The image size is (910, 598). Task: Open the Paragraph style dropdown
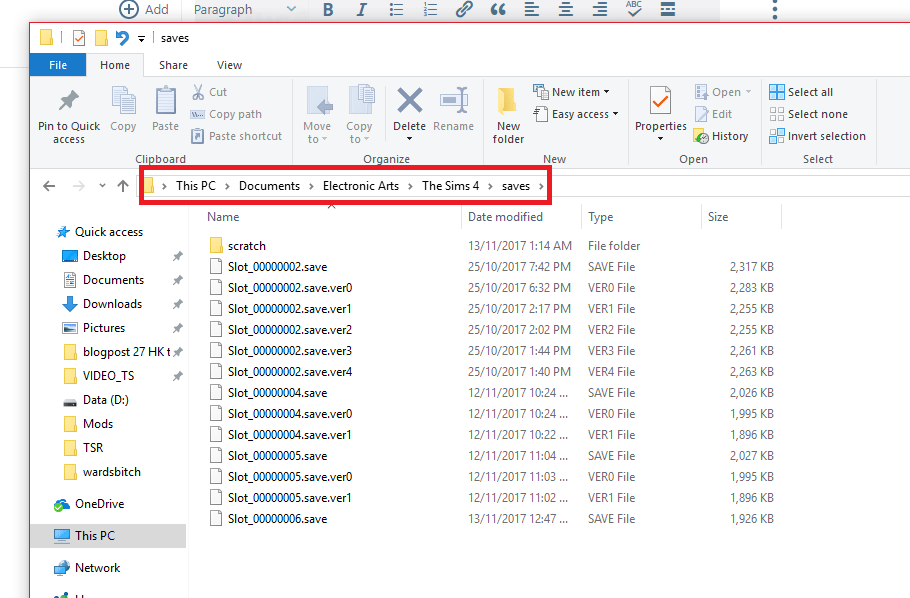click(244, 10)
